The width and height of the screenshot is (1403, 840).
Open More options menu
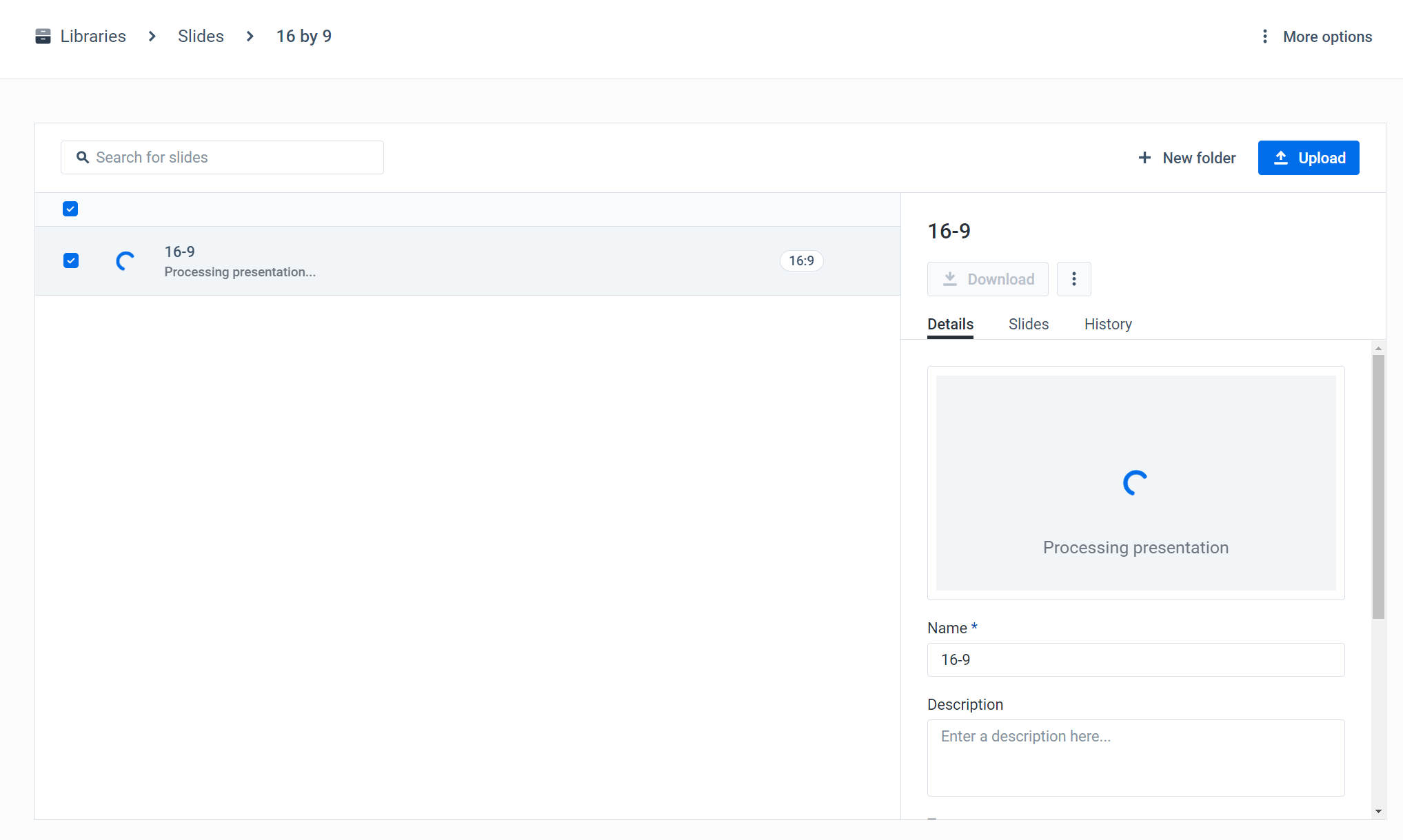pos(1315,37)
